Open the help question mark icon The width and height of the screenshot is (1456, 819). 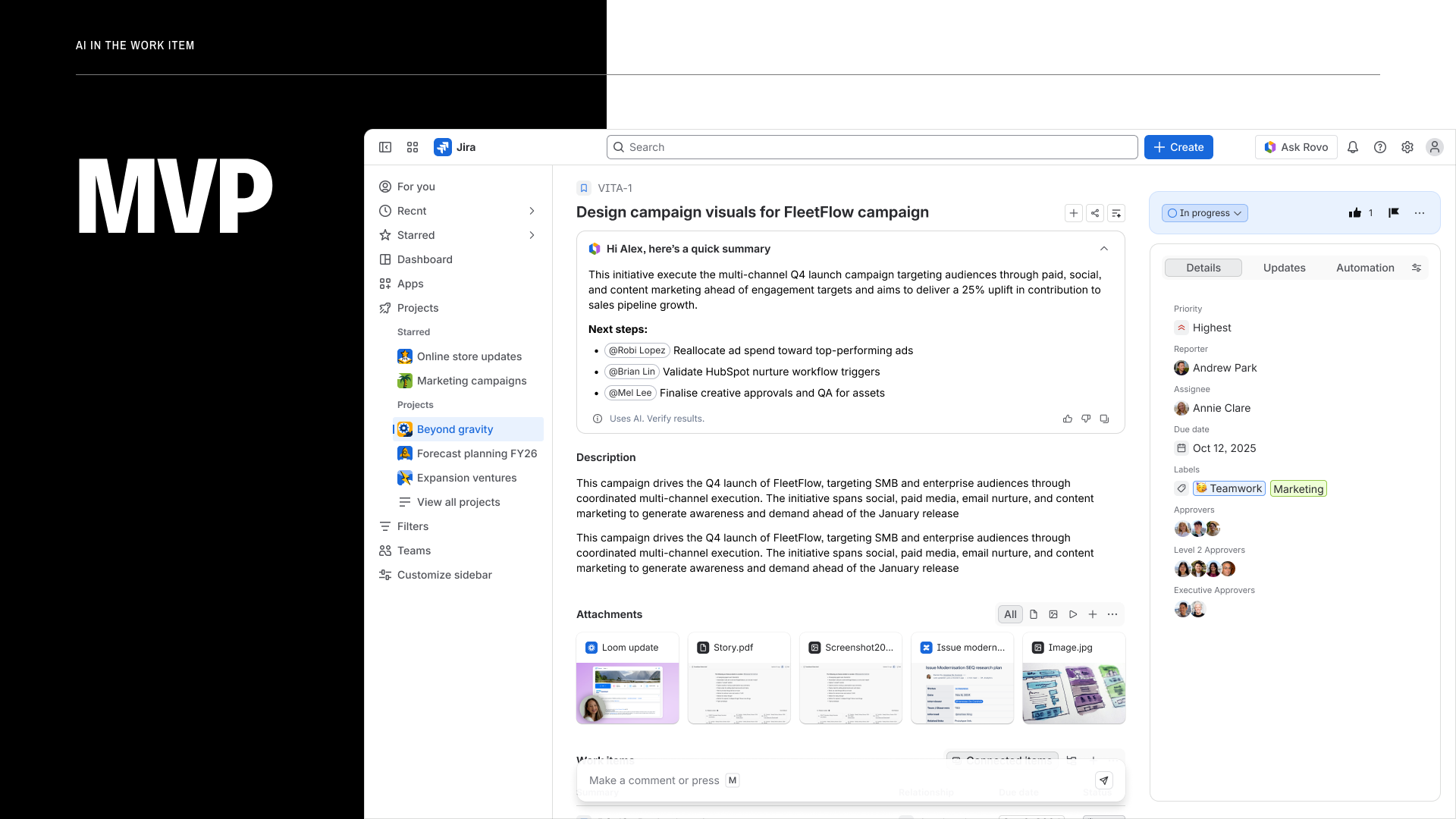[1380, 147]
